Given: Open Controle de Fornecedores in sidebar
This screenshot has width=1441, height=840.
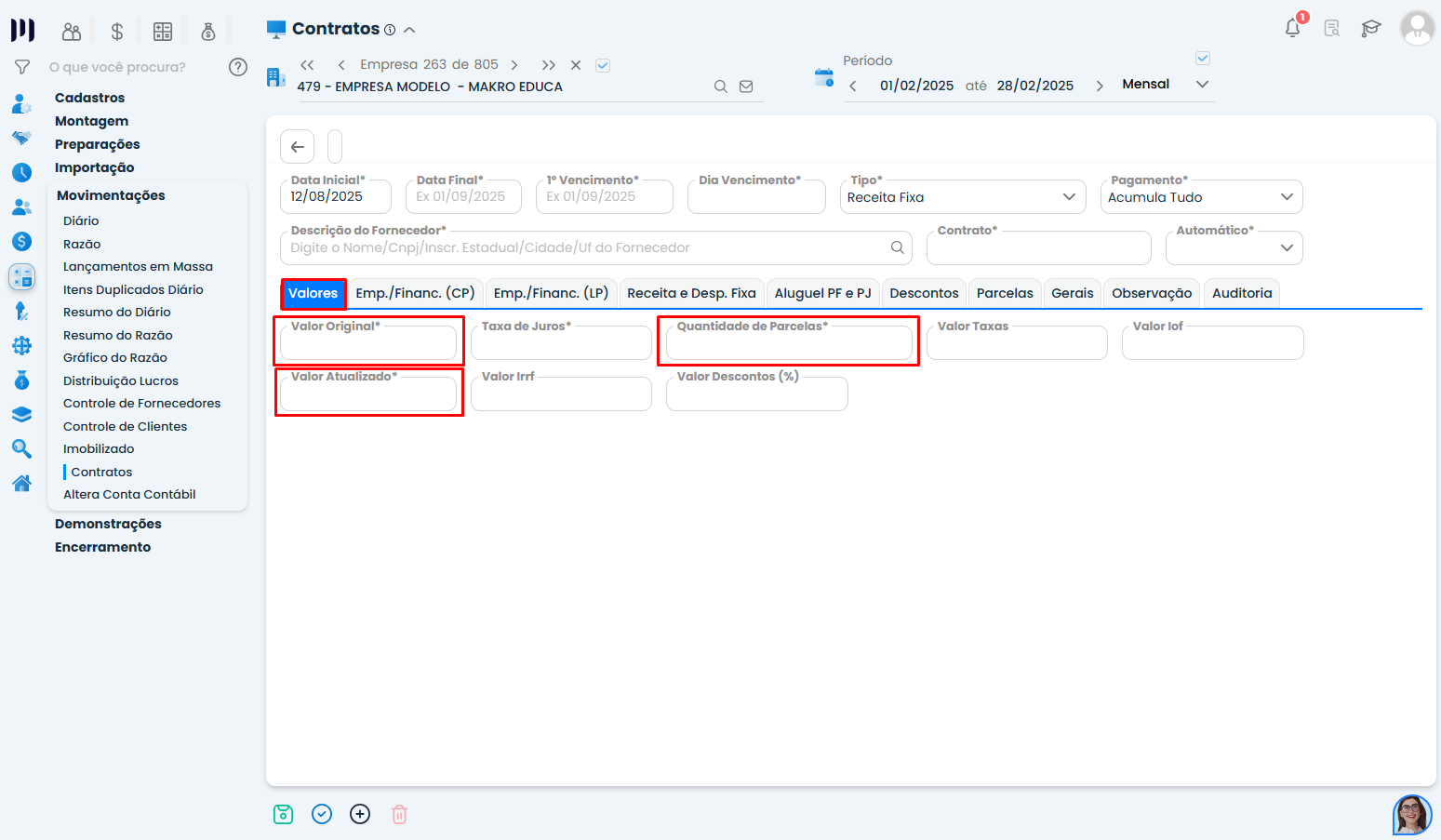Looking at the screenshot, I should coord(141,403).
